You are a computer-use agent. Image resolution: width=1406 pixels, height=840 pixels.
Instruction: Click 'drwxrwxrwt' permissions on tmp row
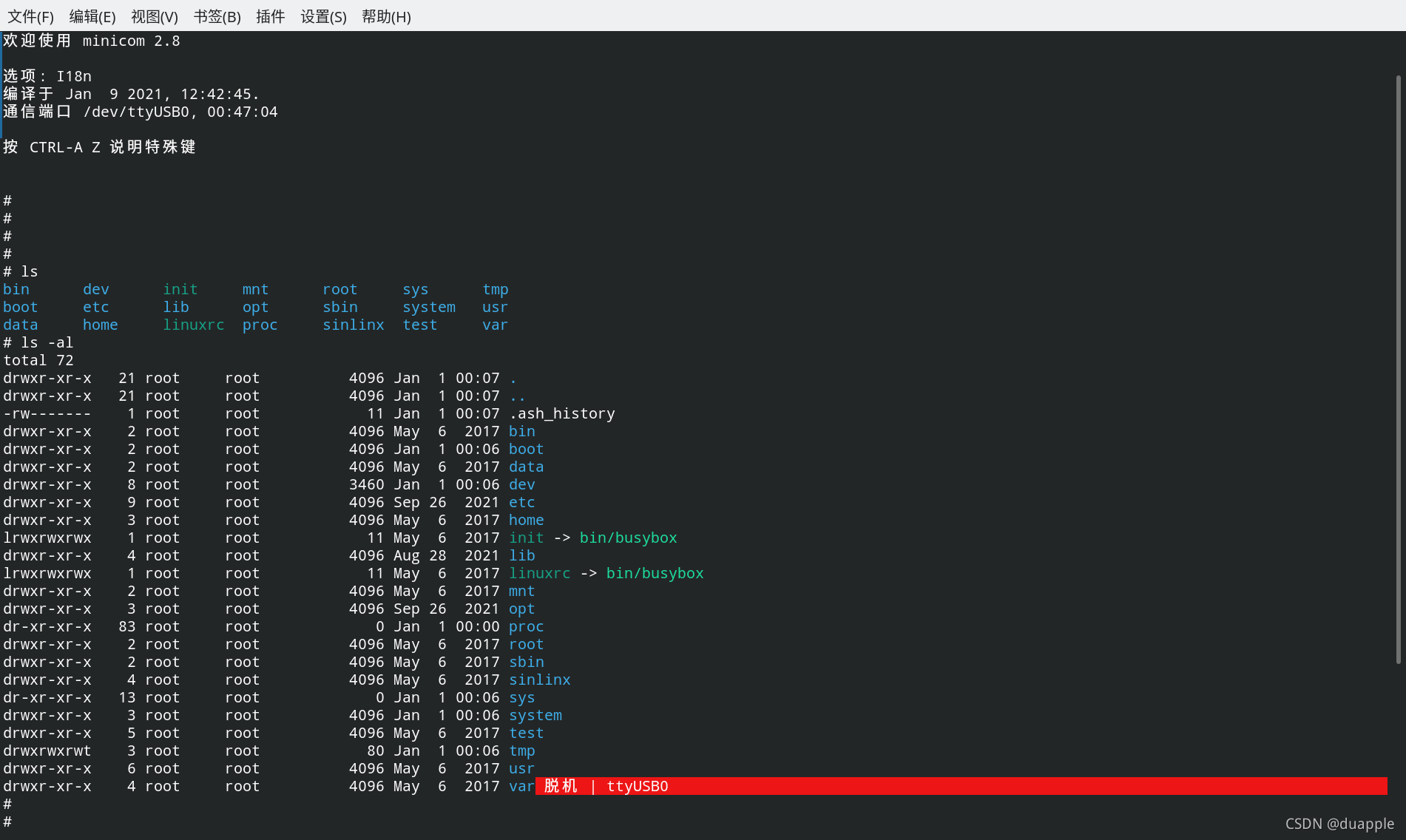[x=47, y=751]
